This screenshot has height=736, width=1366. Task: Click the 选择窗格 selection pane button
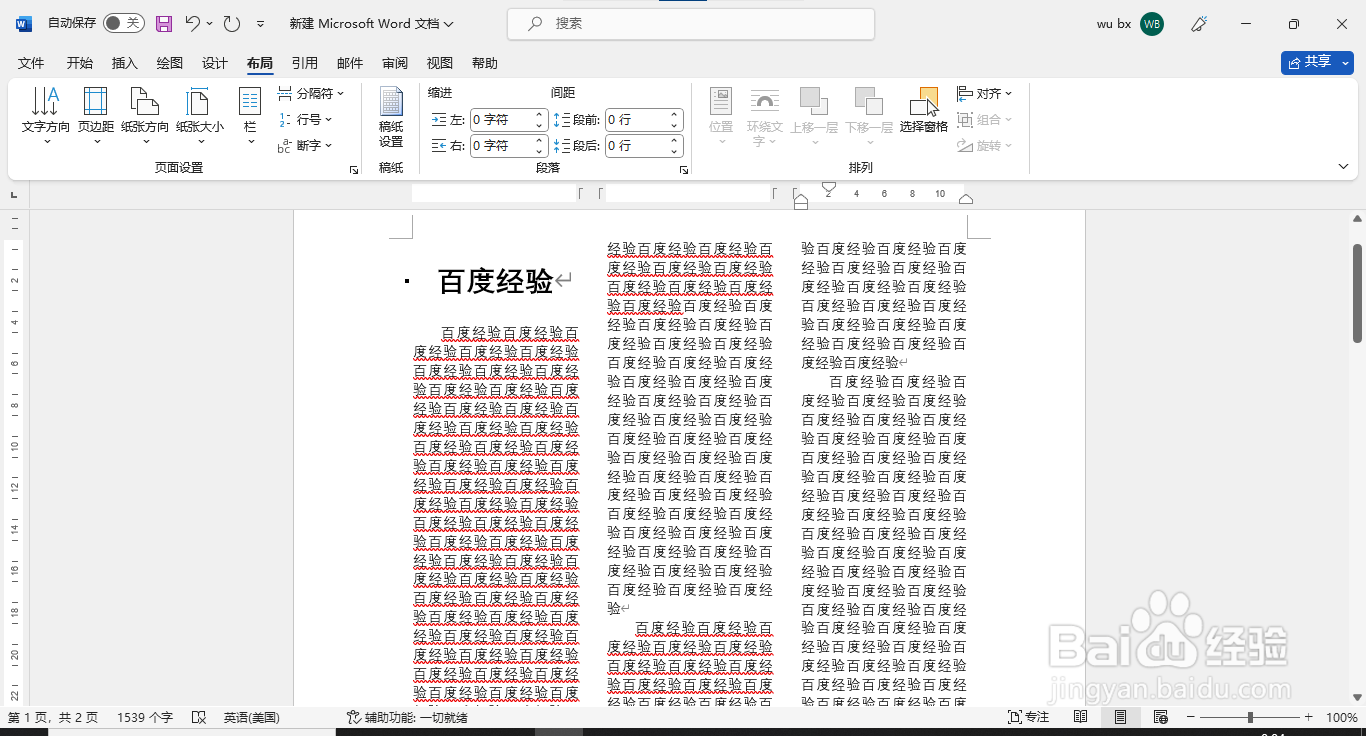pyautogui.click(x=923, y=110)
